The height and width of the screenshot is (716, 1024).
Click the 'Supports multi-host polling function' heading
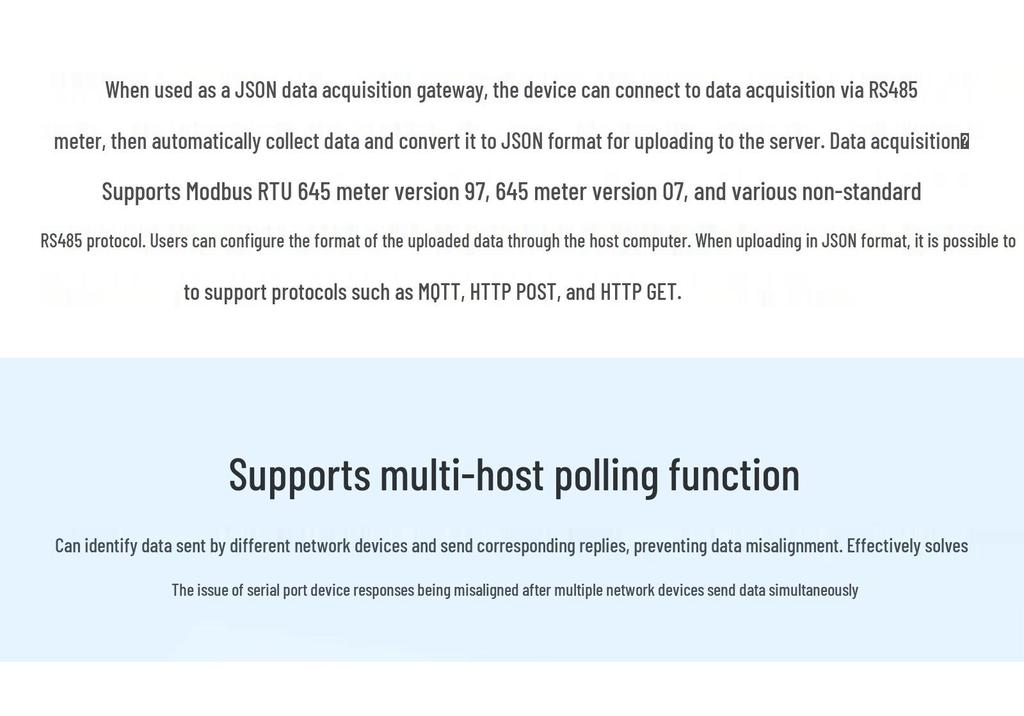(514, 476)
